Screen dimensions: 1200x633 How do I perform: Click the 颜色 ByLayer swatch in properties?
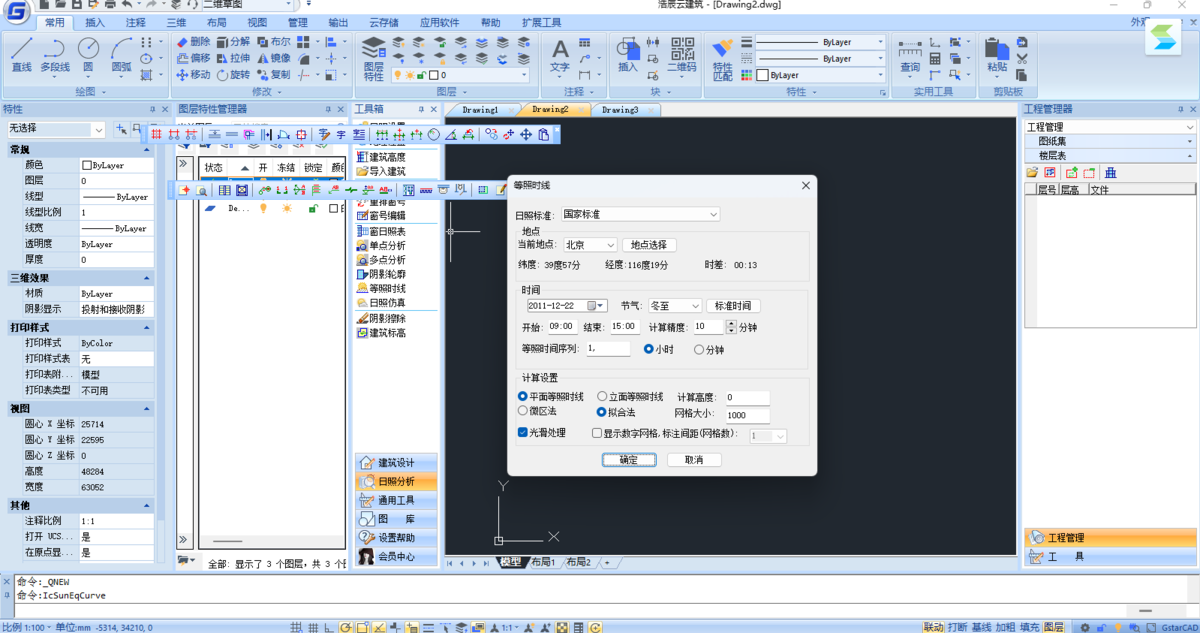(x=87, y=165)
